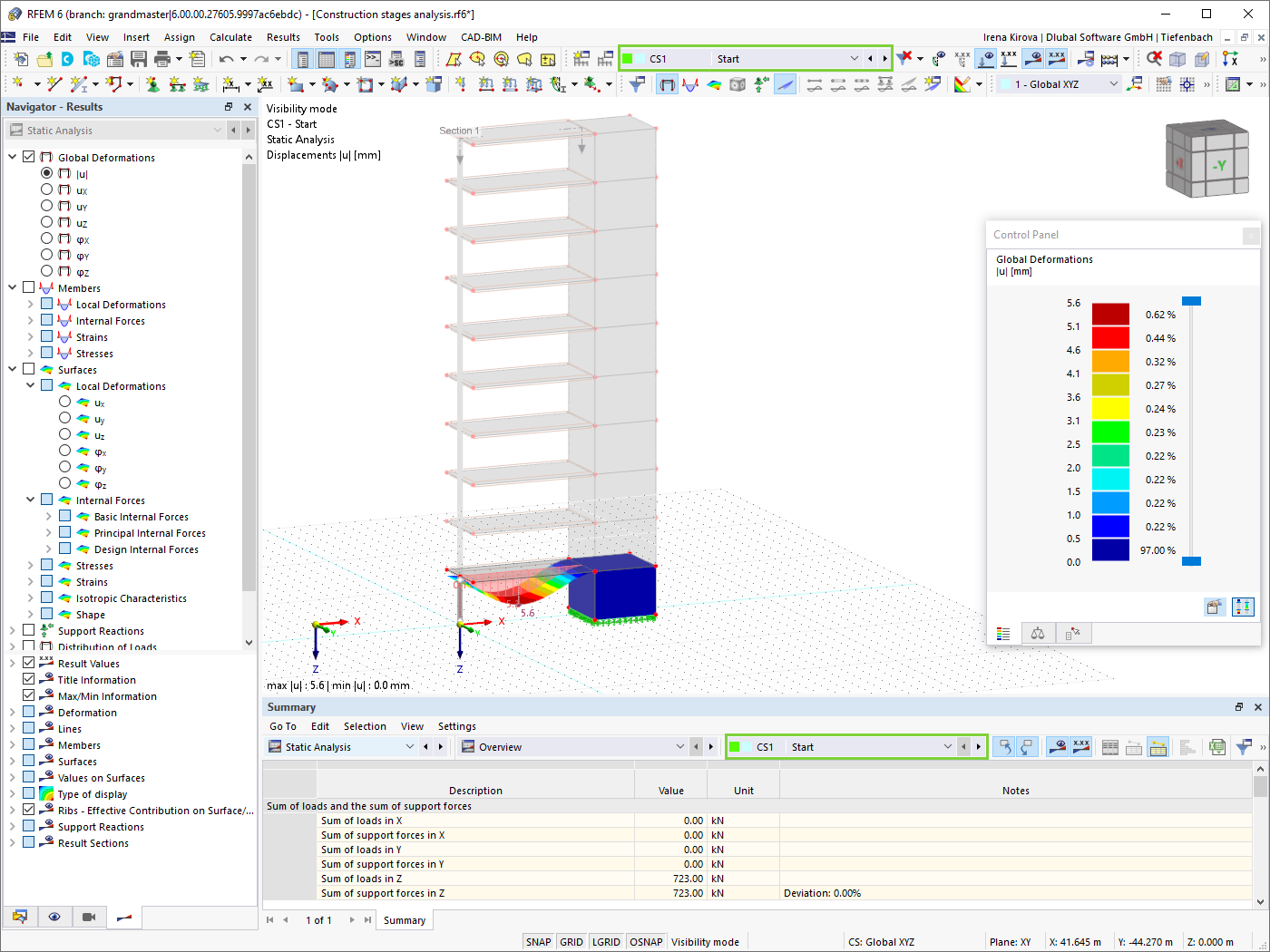Toggle the SNAP status bar button
1270x952 pixels.
pos(538,942)
